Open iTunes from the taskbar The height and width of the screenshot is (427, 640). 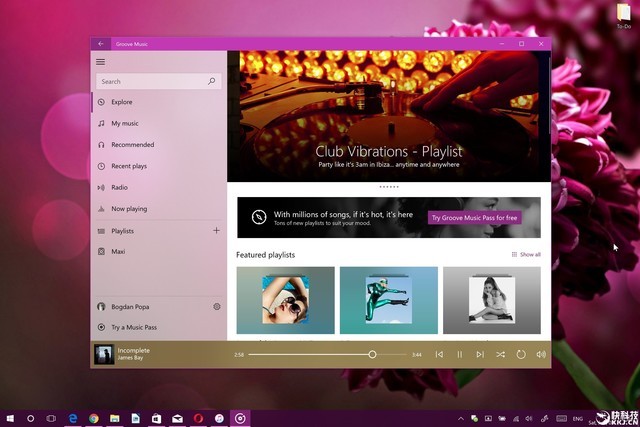click(219, 418)
